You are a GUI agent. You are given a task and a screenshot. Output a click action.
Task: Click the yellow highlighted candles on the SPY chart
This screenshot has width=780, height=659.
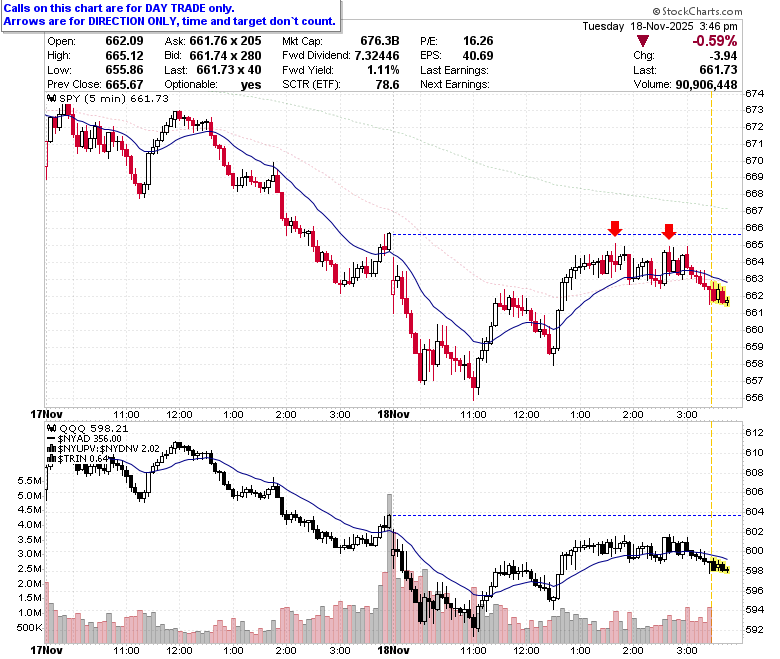pos(720,294)
